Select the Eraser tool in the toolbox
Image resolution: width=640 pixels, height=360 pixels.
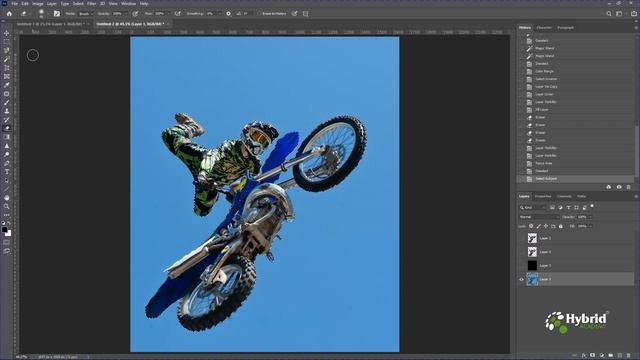(7, 128)
